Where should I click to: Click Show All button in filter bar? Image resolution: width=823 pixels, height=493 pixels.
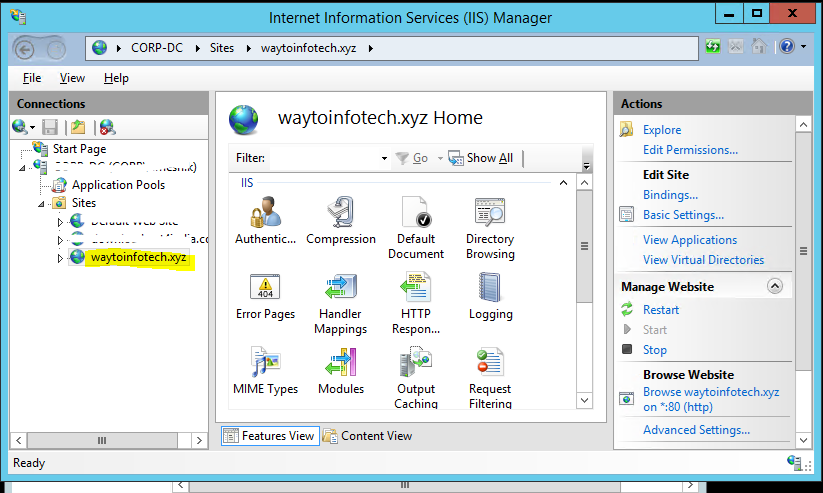(481, 158)
